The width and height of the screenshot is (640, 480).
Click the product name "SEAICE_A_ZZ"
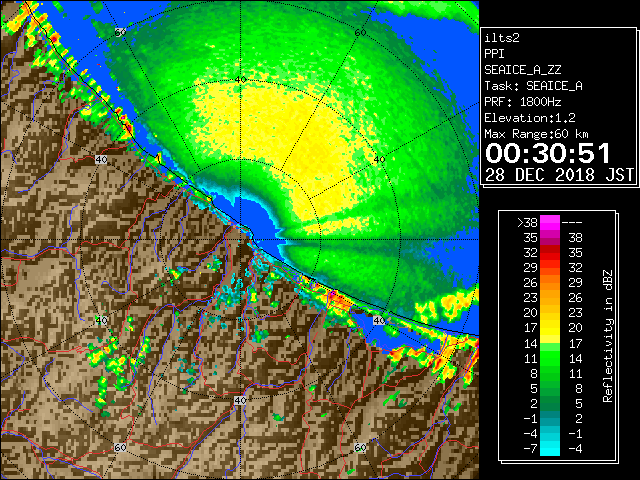tap(522, 70)
